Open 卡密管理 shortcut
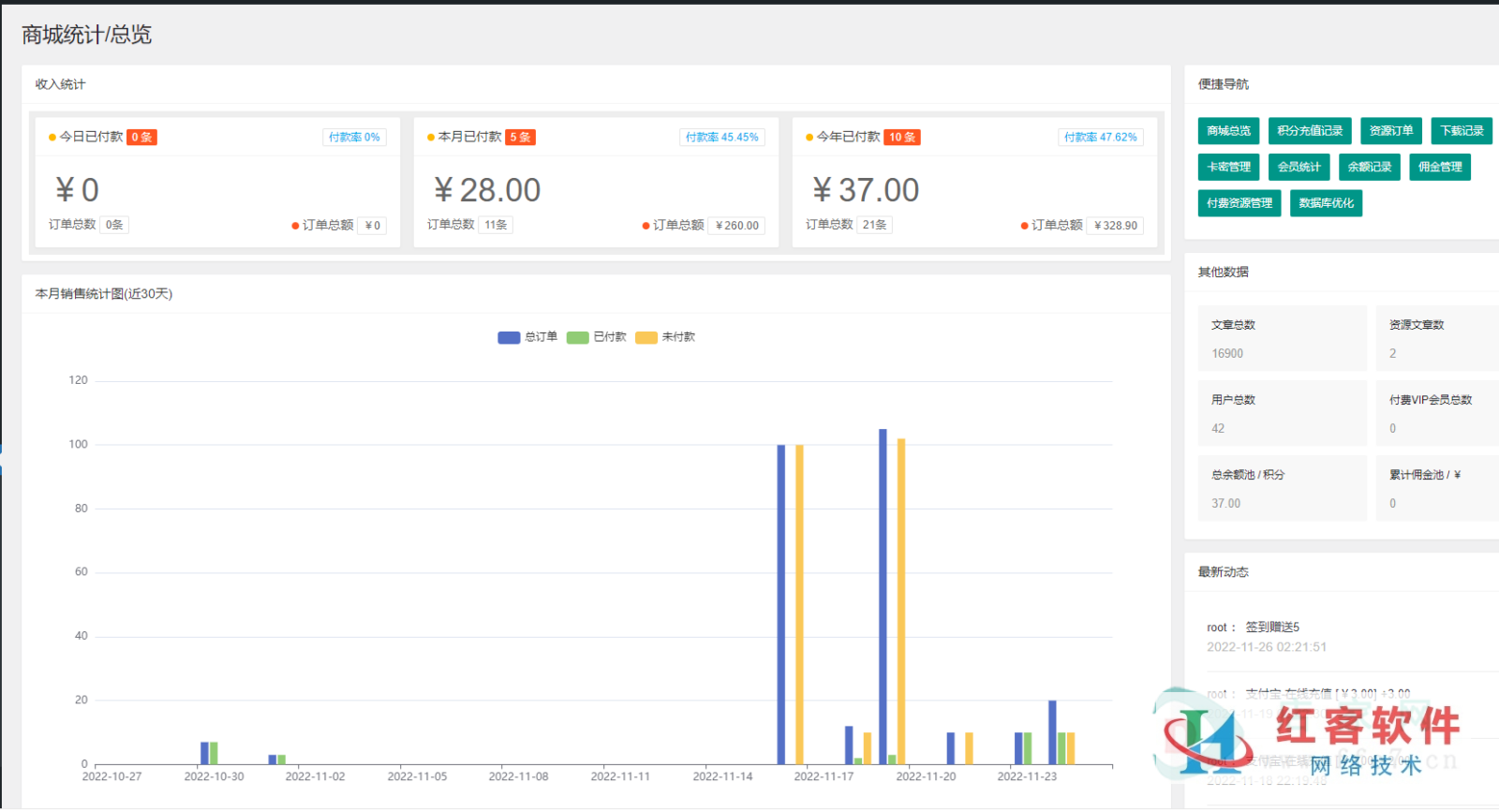Viewport: 1499px width, 812px height. click(1228, 167)
